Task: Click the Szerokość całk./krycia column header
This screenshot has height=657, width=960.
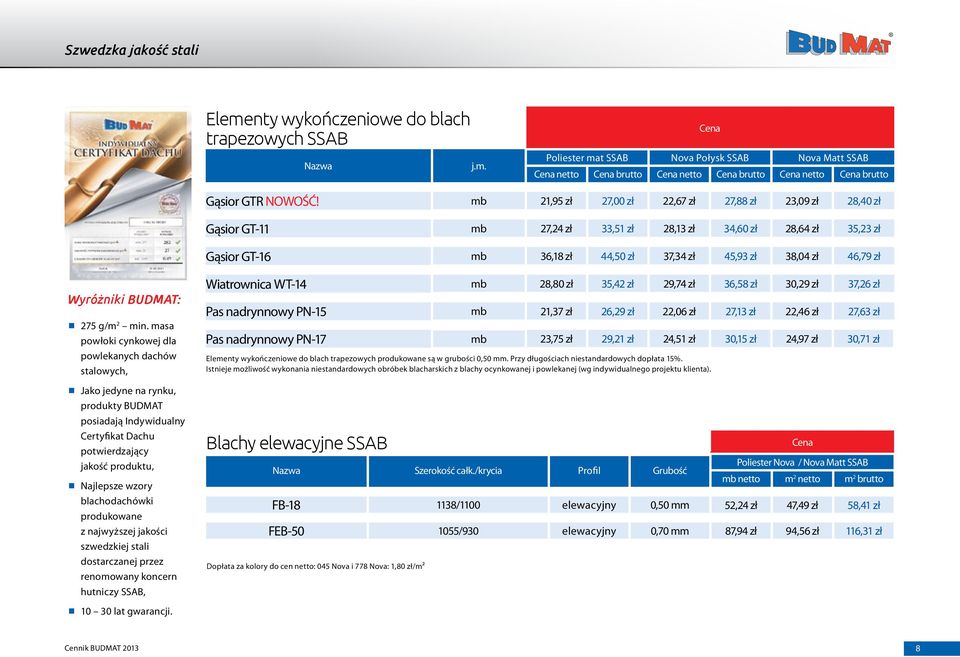Action: coord(458,470)
